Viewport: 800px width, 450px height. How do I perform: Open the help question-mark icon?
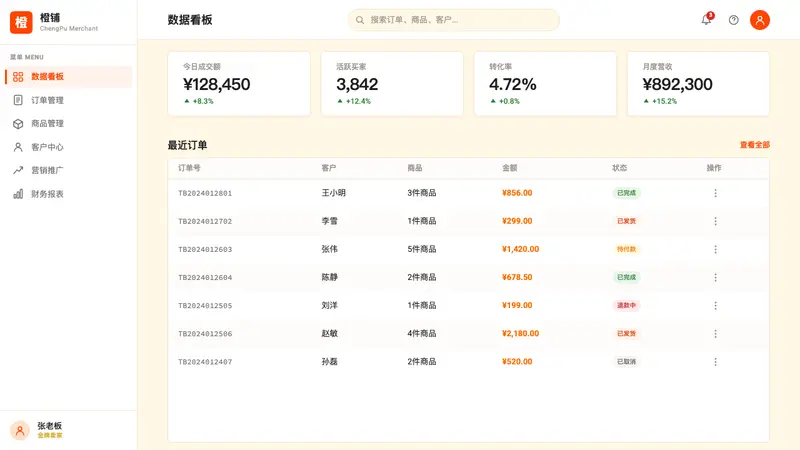click(x=733, y=20)
